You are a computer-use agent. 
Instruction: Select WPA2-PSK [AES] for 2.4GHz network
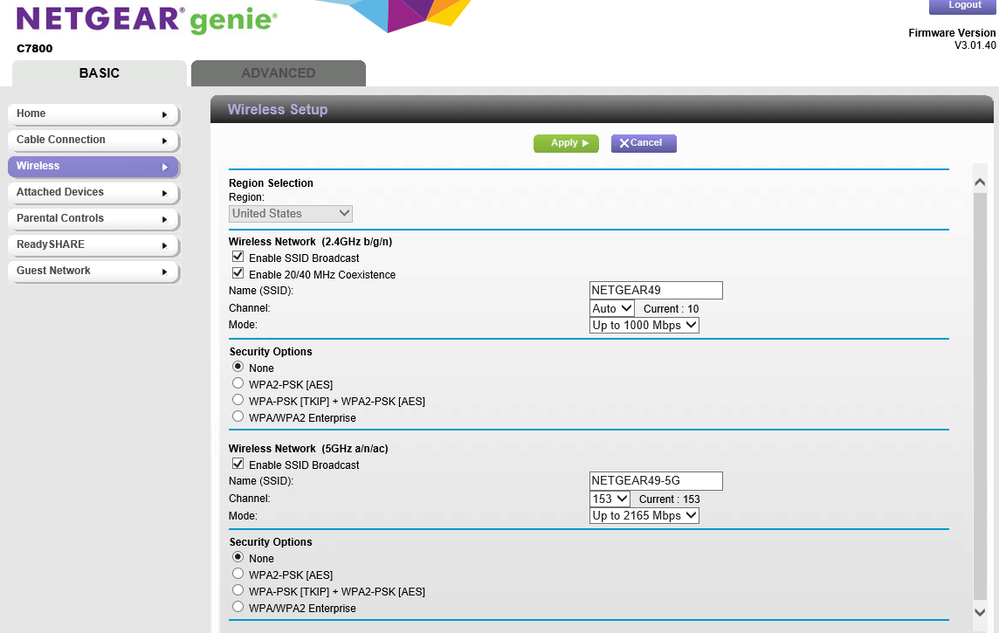[238, 383]
